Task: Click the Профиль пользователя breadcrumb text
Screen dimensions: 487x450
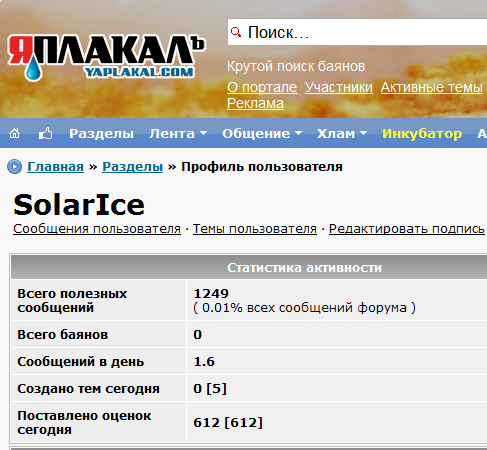Action: 262,167
